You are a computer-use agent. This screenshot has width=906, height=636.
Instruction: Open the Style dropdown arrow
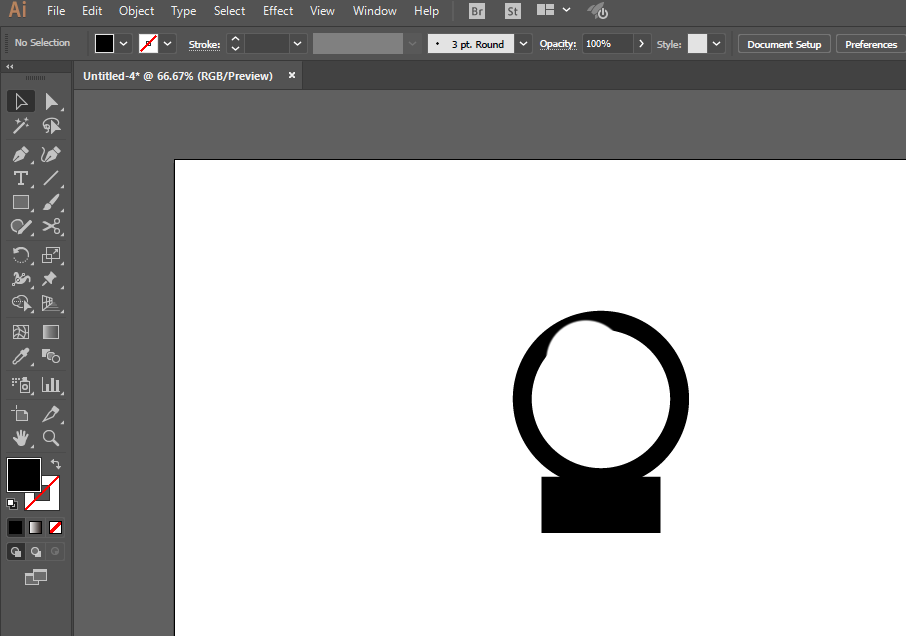point(717,44)
